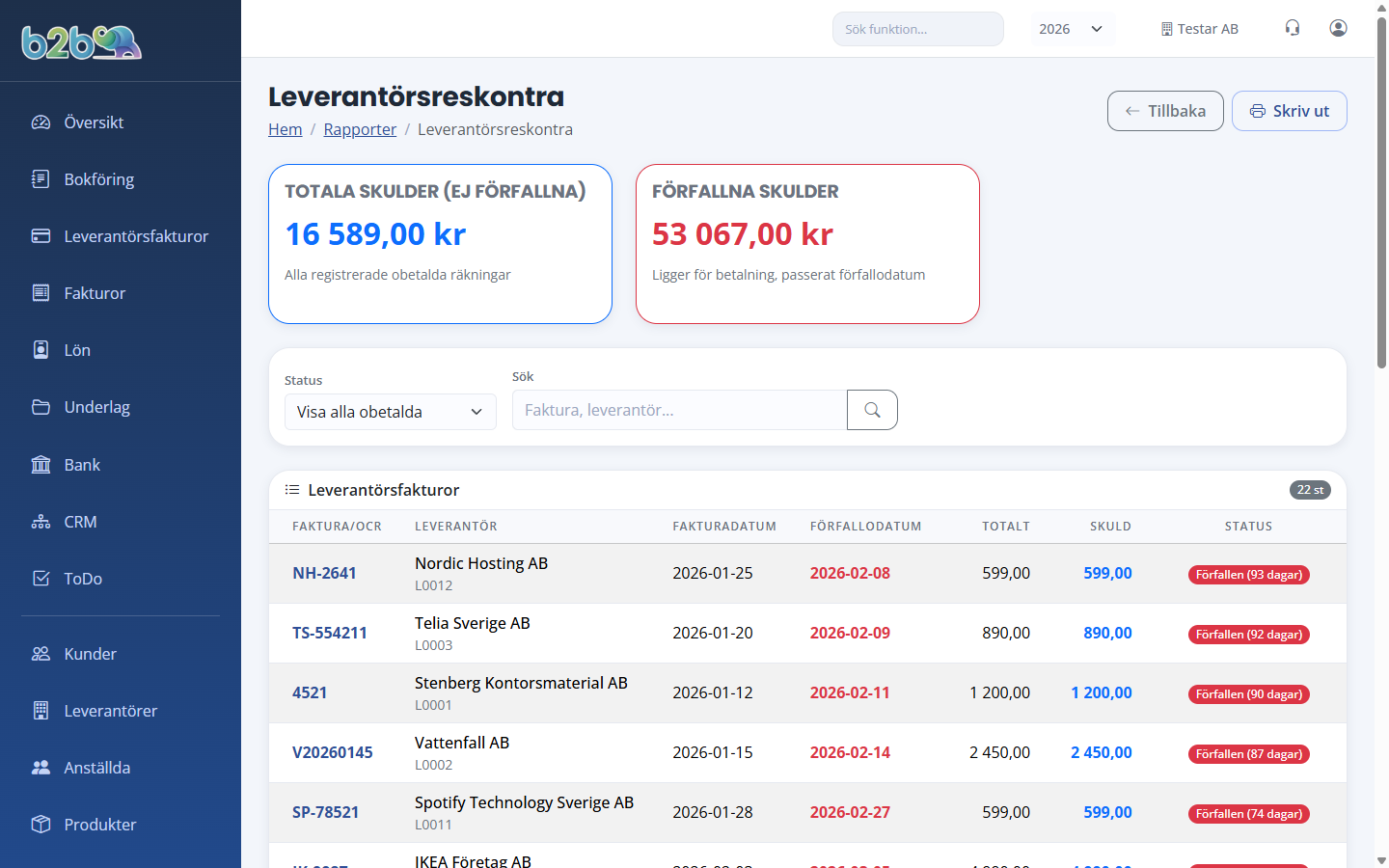
Task: Open invoice 4521
Action: 310,692
